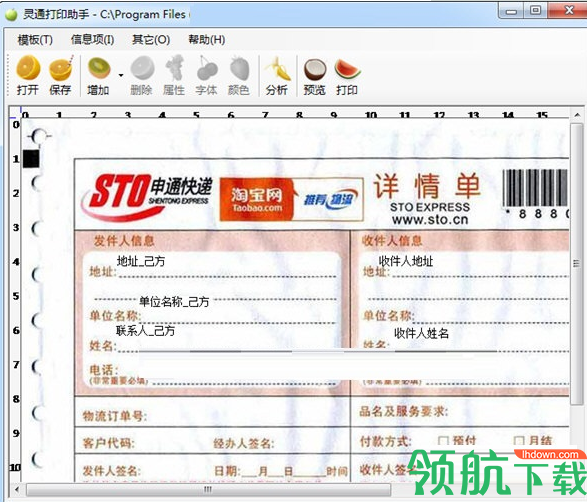Image resolution: width=587 pixels, height=502 pixels.
Task: Click the 预付 checkbox on the waybill
Action: pyautogui.click(x=443, y=441)
